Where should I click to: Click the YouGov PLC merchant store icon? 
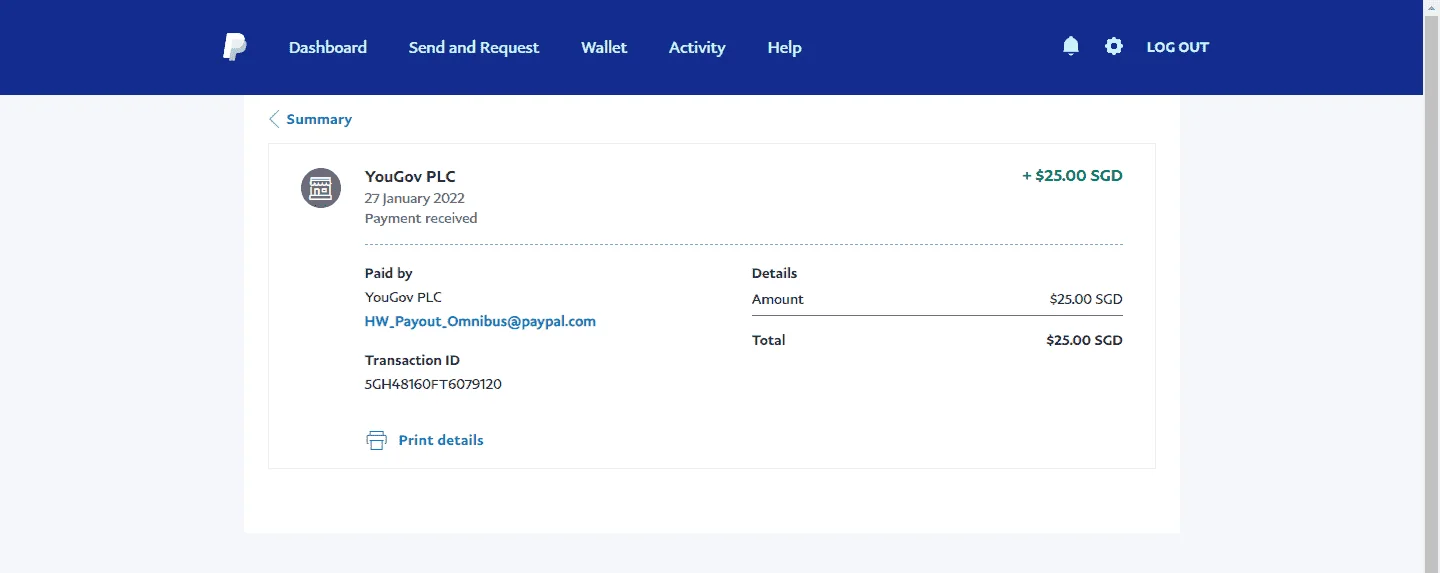[321, 188]
